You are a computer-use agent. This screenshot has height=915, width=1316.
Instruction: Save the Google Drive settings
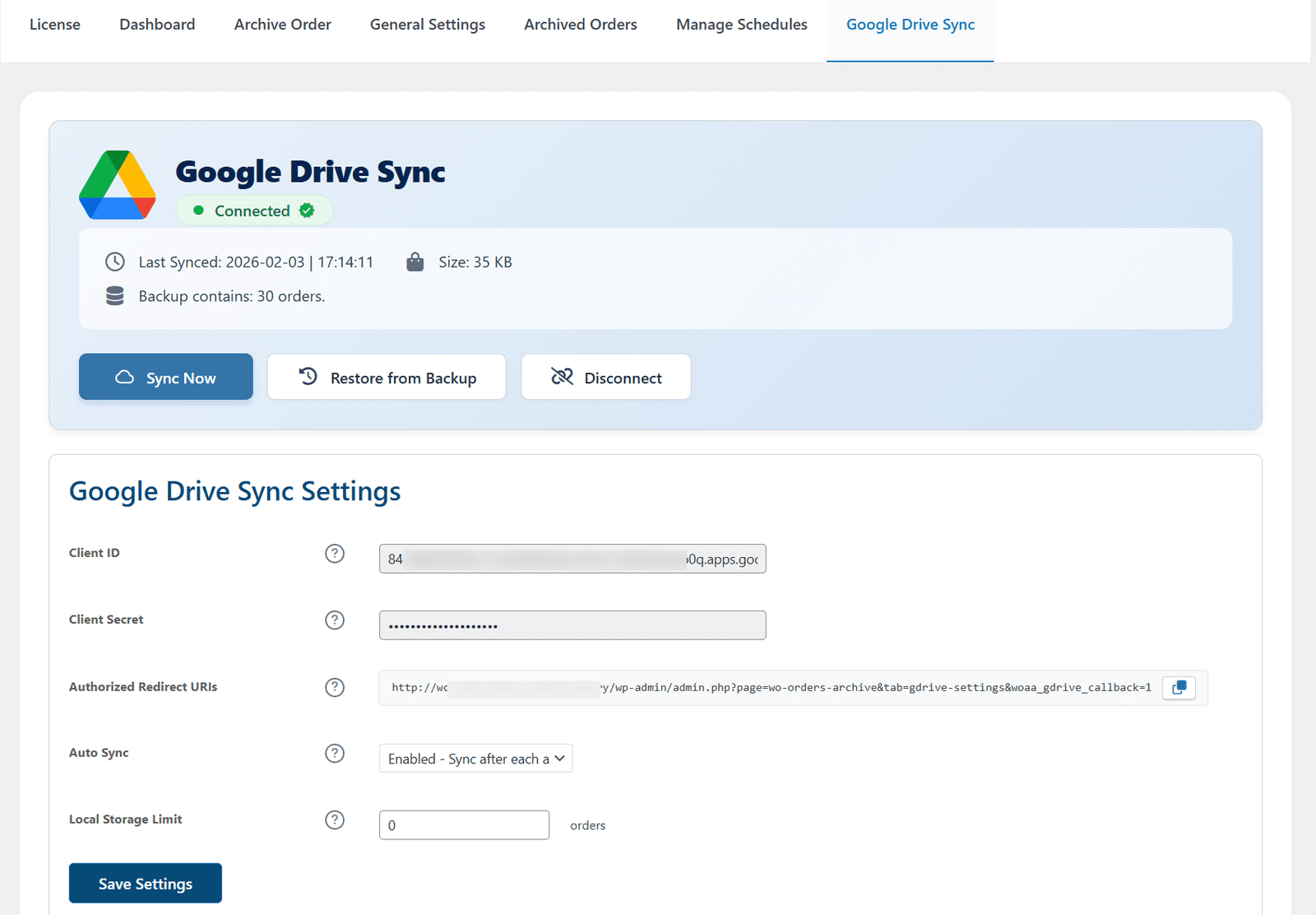click(146, 883)
